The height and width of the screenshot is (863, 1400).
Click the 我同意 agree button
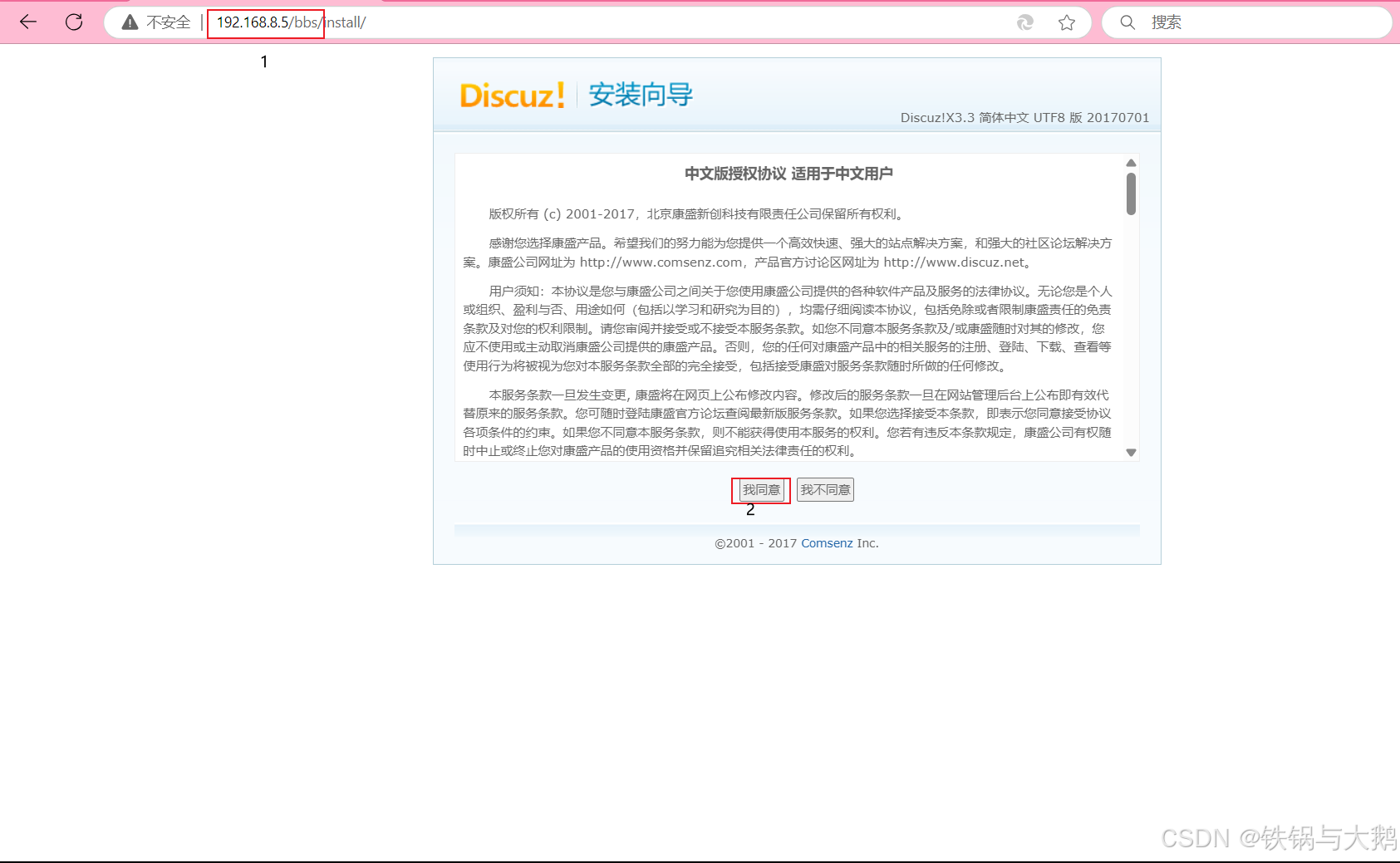761,490
